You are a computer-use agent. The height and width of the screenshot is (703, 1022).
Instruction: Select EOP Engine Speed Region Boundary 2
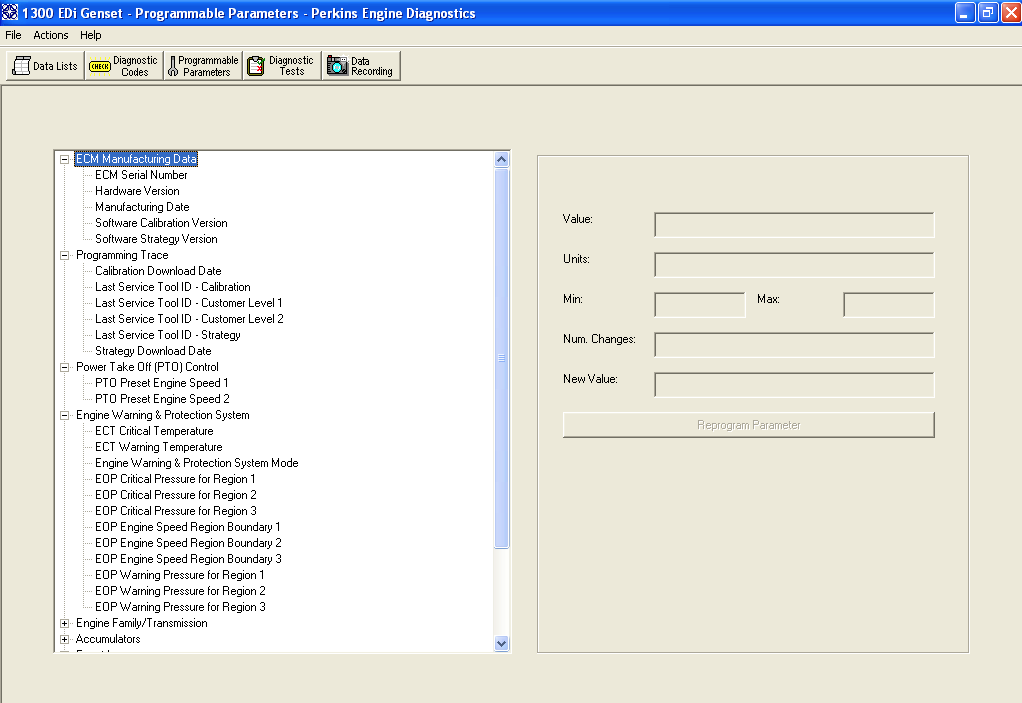(x=188, y=543)
